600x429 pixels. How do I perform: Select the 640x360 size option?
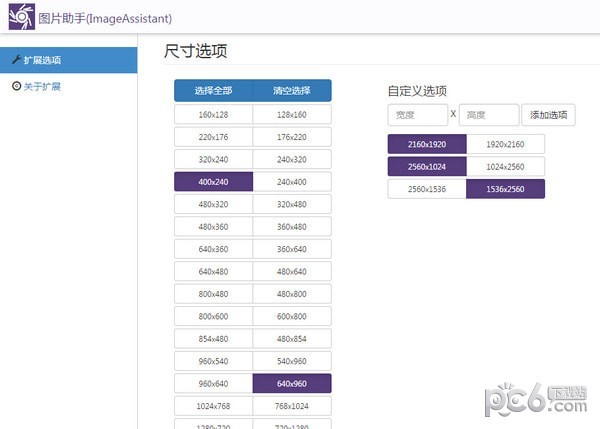click(x=214, y=249)
